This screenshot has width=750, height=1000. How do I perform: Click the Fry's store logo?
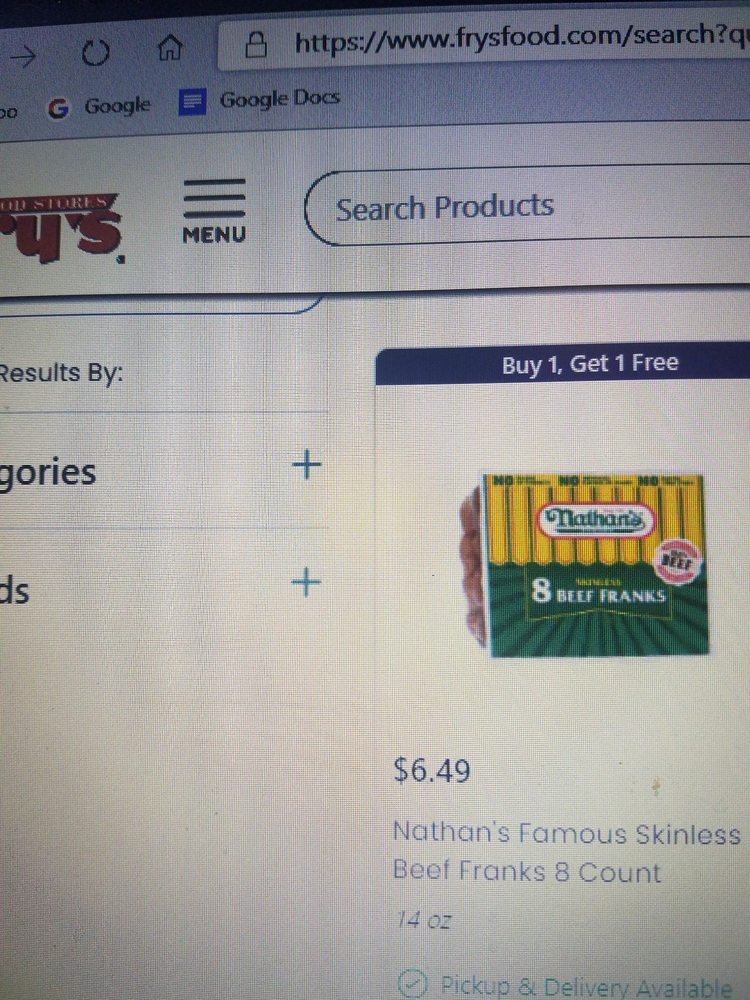point(62,230)
